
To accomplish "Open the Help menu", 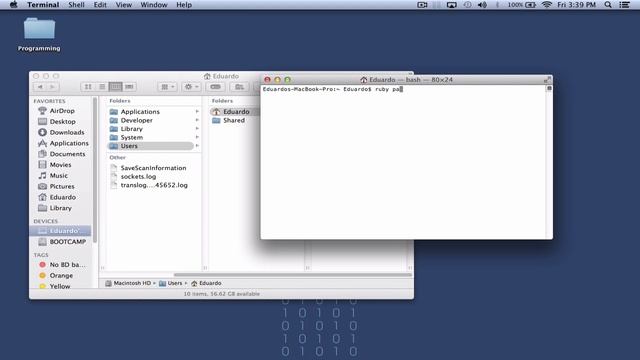I will click(184, 5).
